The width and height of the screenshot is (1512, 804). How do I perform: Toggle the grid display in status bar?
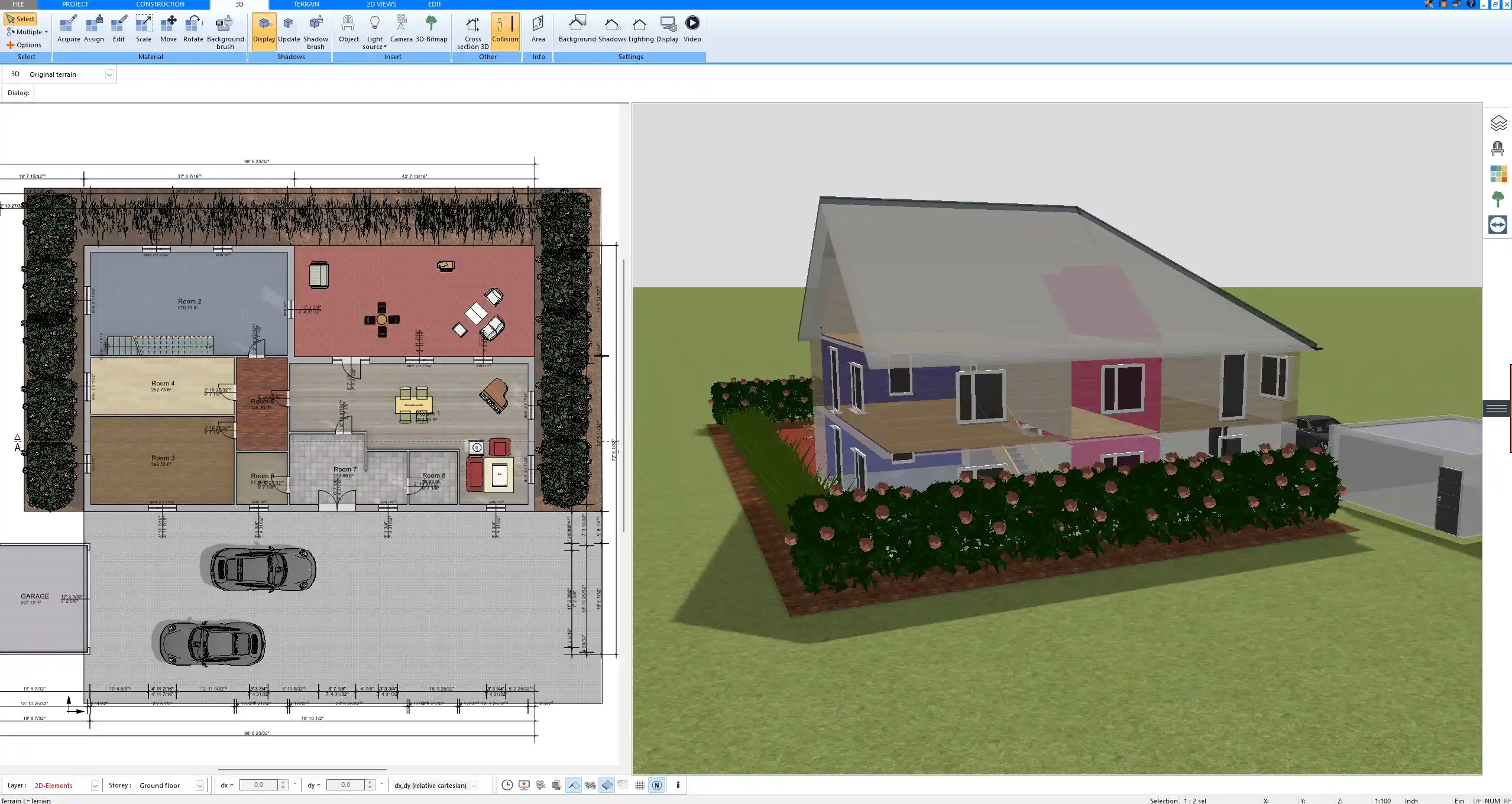click(x=640, y=785)
